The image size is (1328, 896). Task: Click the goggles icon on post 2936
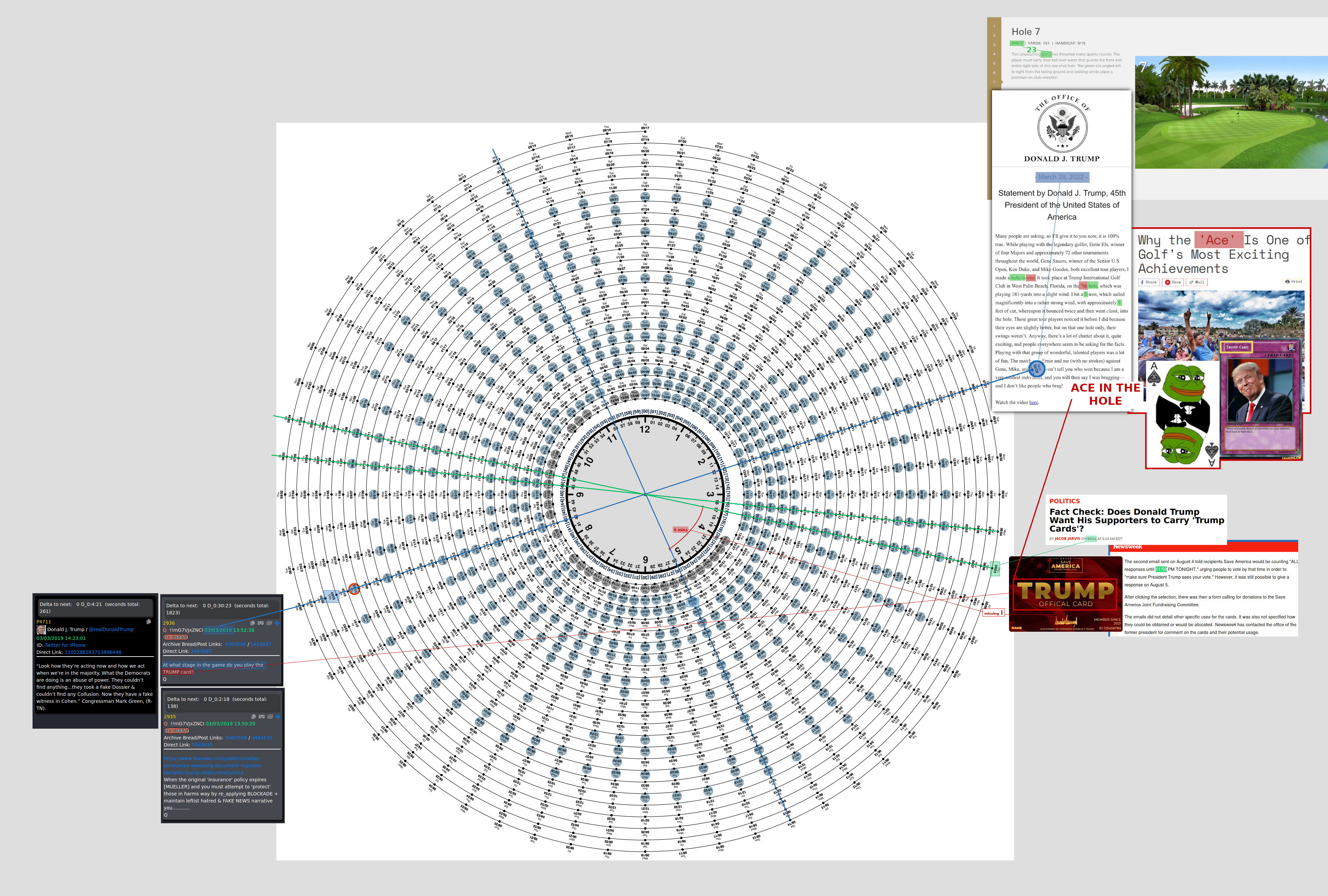coord(261,623)
